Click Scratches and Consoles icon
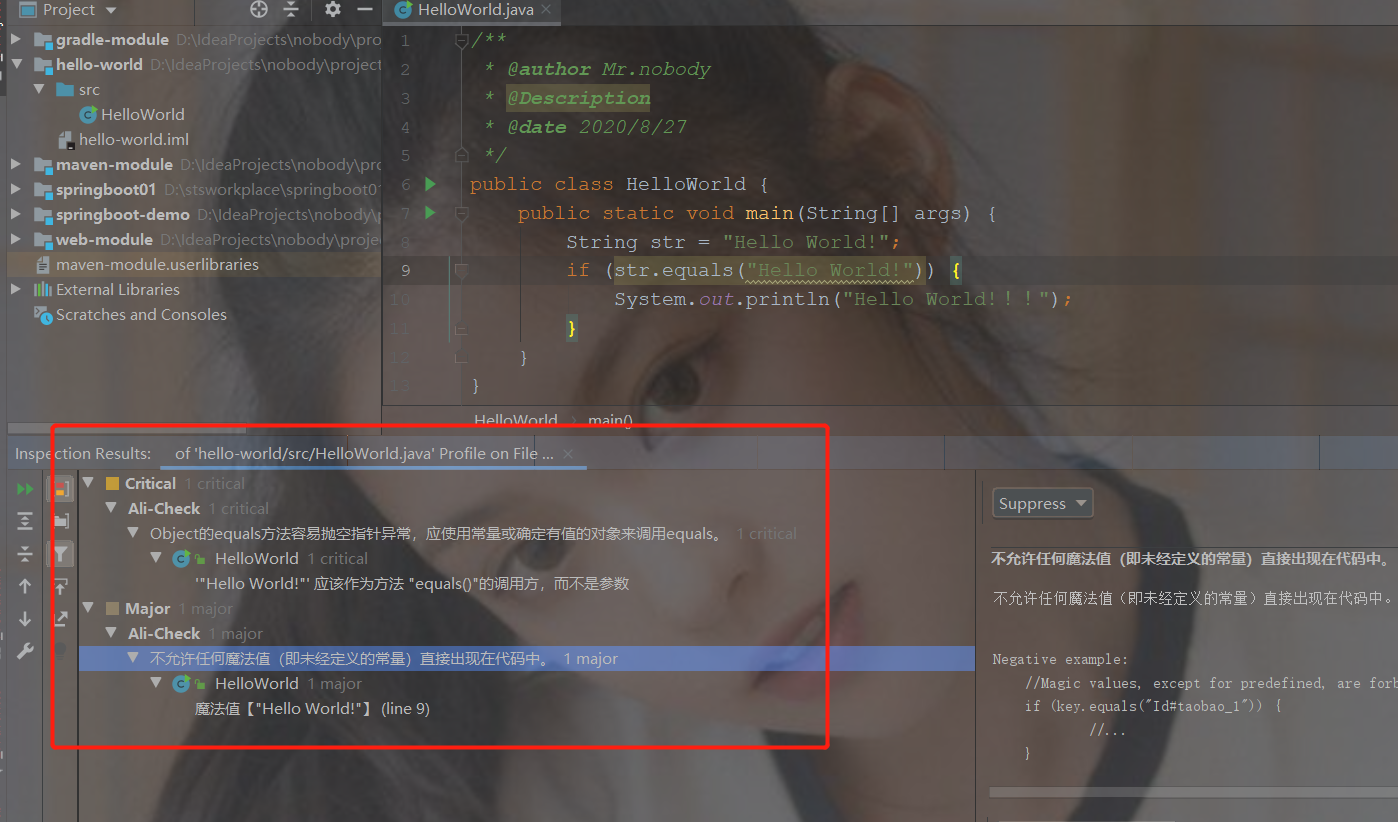Viewport: 1398px width, 822px height. pos(42,315)
